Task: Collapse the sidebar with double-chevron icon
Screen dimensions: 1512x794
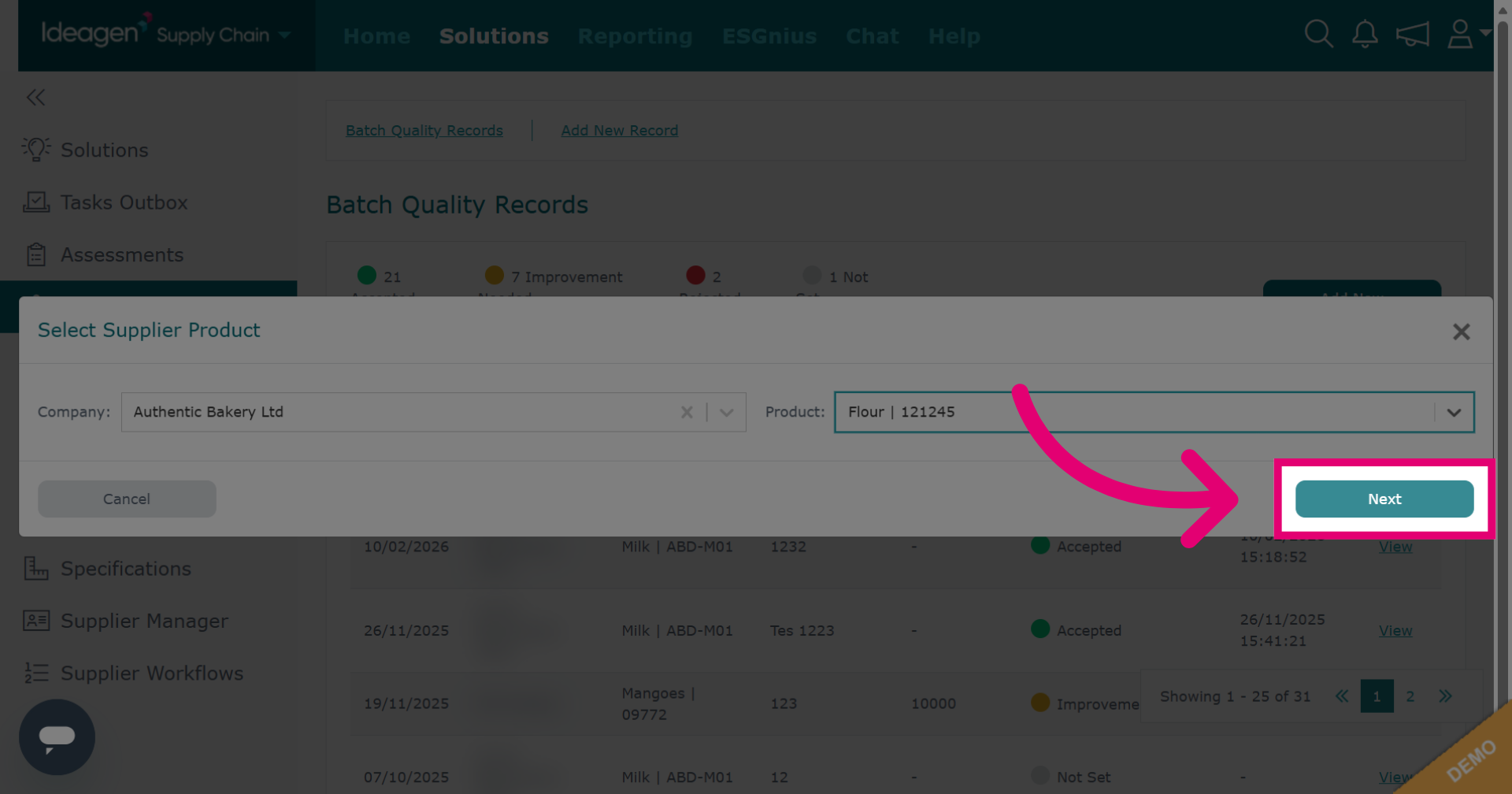Action: click(35, 97)
